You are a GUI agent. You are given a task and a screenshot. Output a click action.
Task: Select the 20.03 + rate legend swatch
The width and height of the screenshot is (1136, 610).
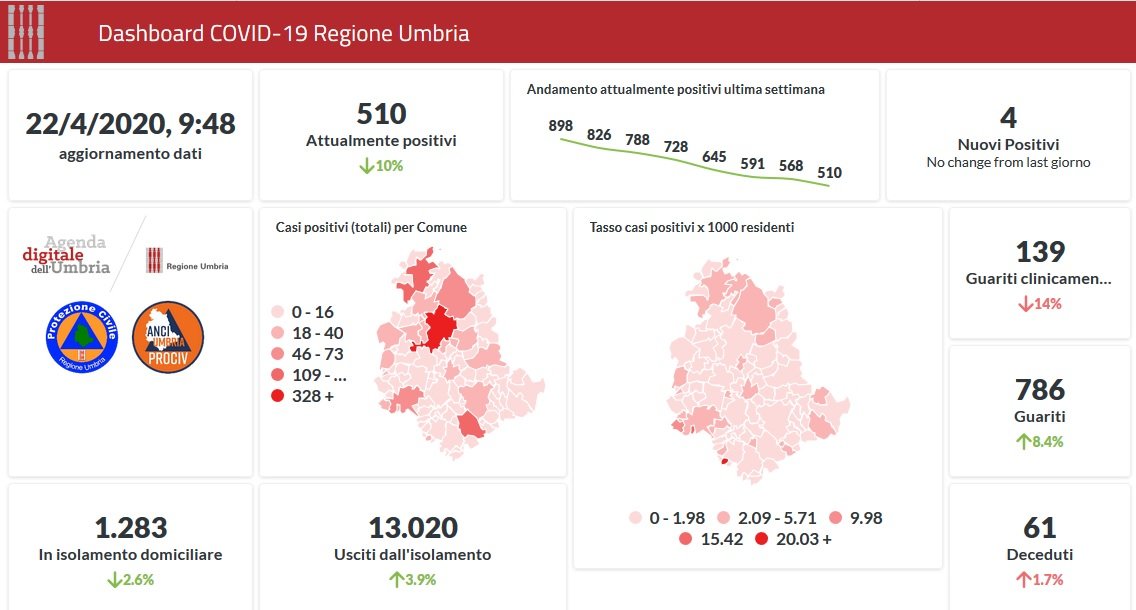762,539
